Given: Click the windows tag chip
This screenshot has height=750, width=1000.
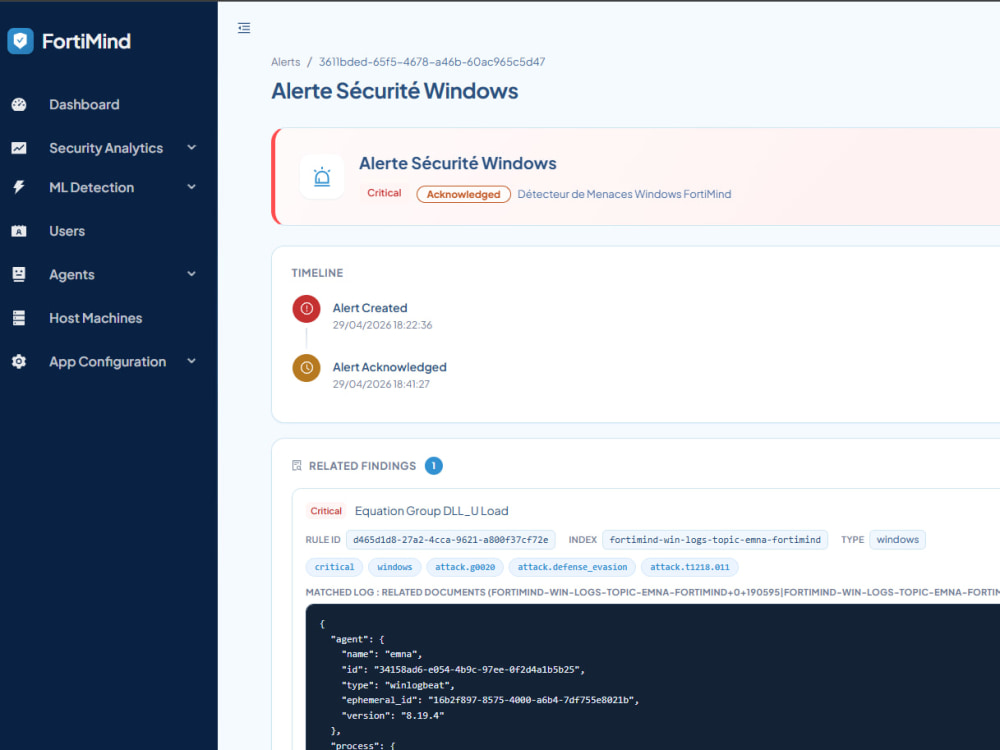Looking at the screenshot, I should [x=395, y=567].
